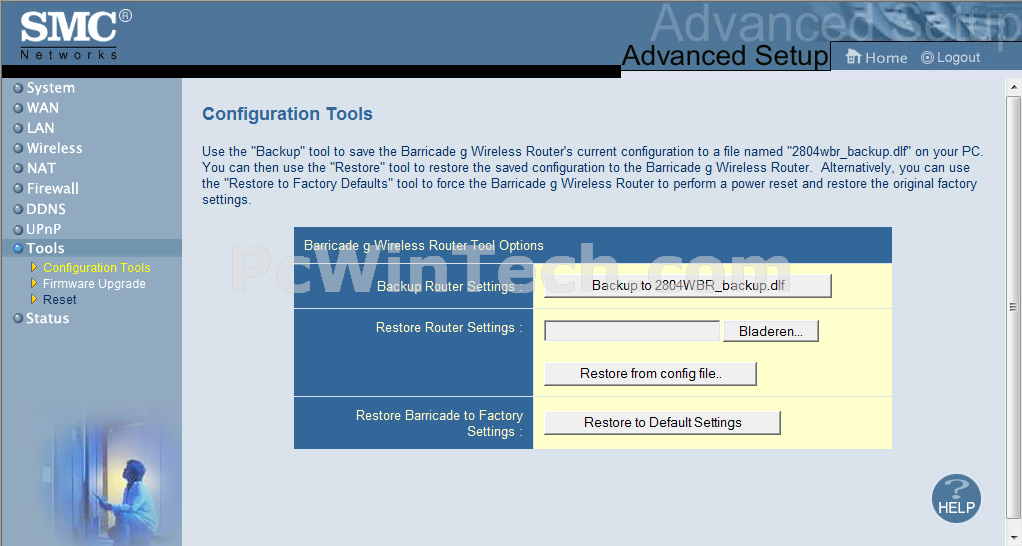Click bullet icon beside Status
The height and width of the screenshot is (546, 1022).
tap(18, 319)
